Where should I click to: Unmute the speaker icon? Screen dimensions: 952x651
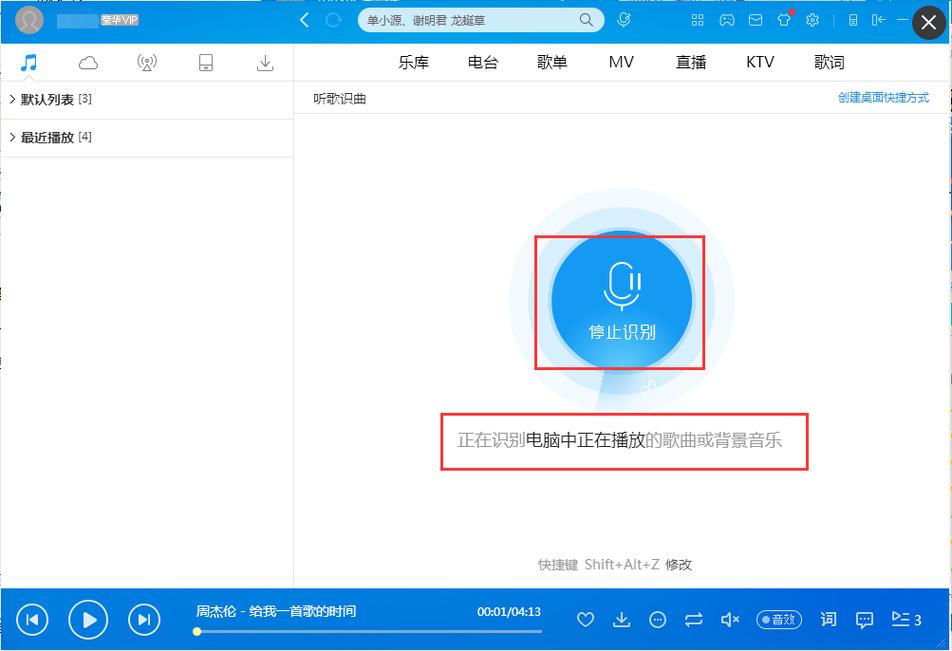(x=729, y=620)
